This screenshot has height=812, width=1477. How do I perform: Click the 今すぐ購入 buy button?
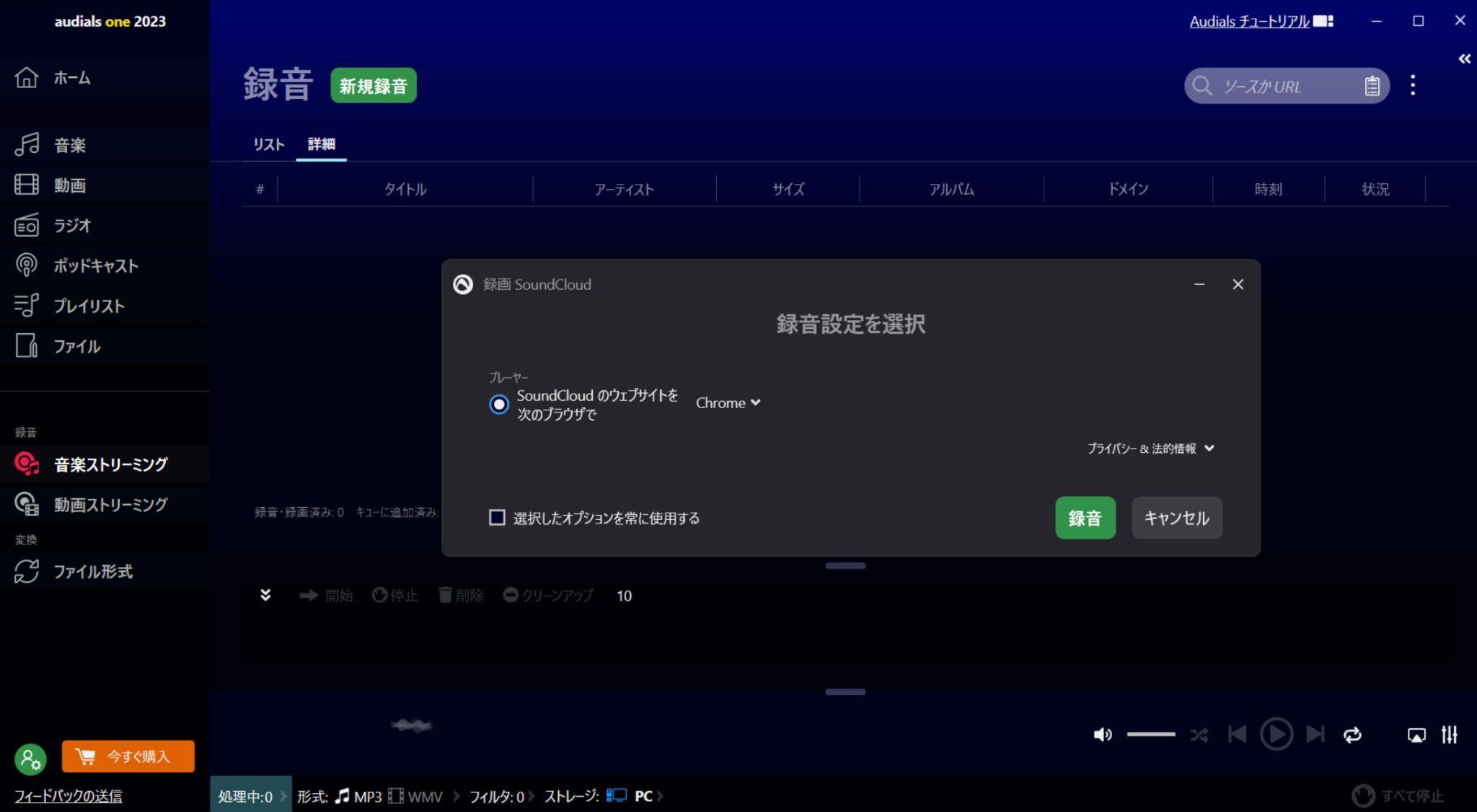point(128,756)
